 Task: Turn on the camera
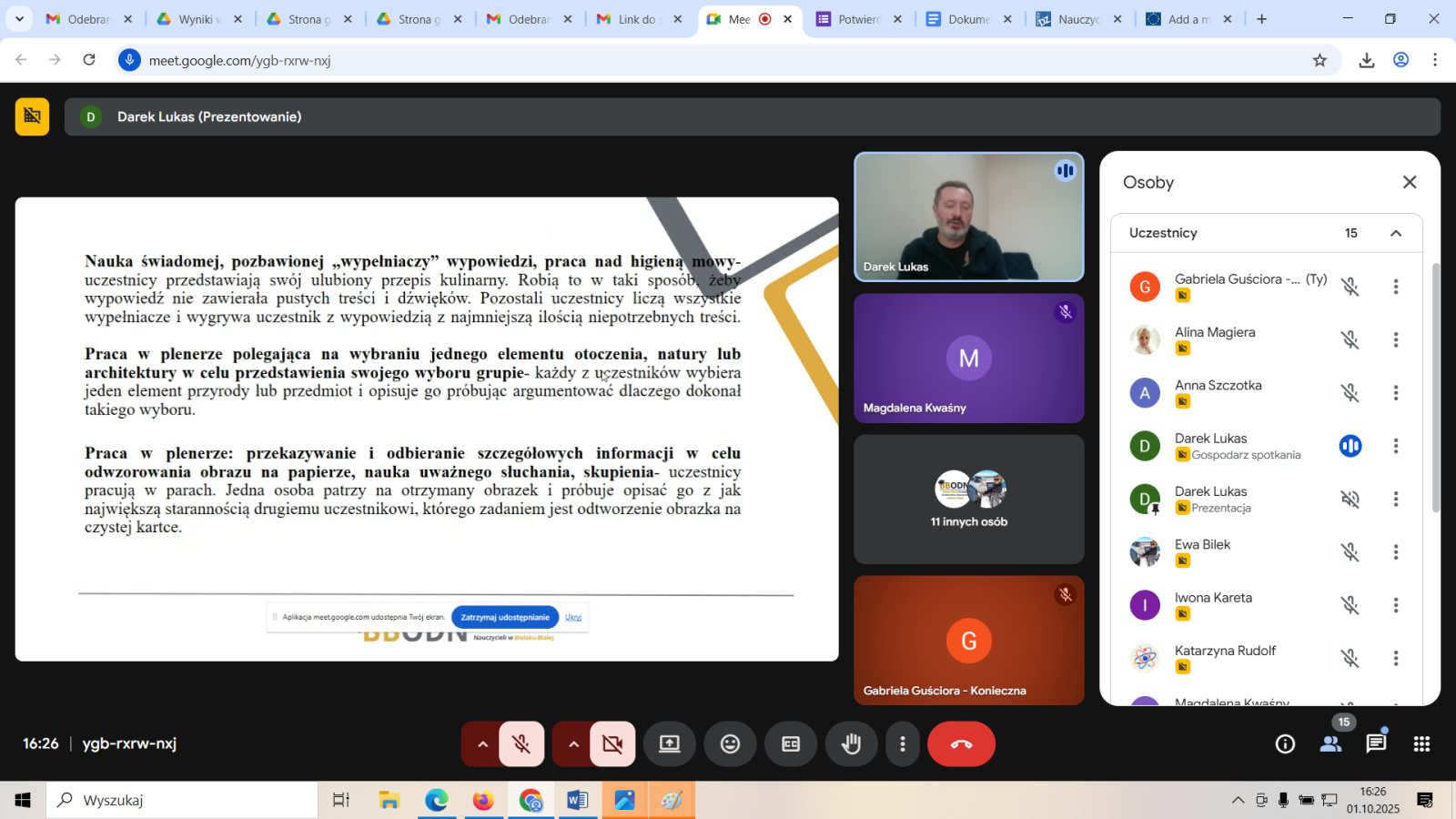click(612, 744)
